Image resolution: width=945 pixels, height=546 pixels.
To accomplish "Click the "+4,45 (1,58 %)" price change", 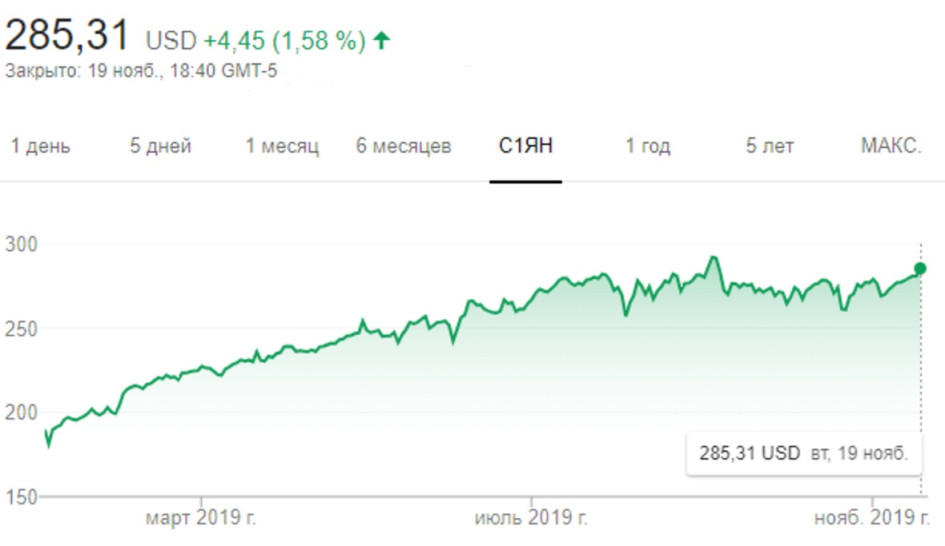I will (284, 41).
